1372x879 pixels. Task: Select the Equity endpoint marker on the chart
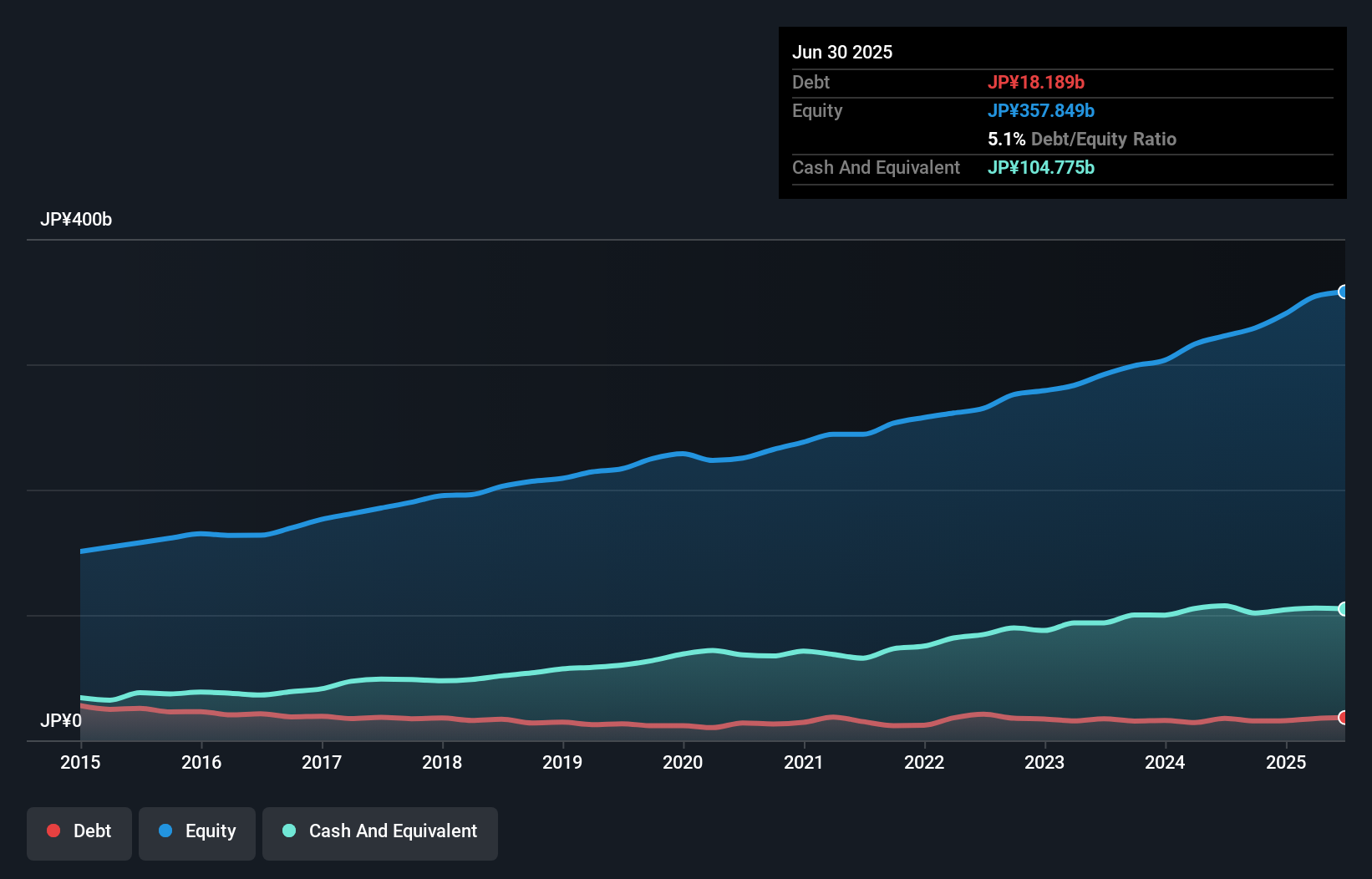coord(1342,292)
